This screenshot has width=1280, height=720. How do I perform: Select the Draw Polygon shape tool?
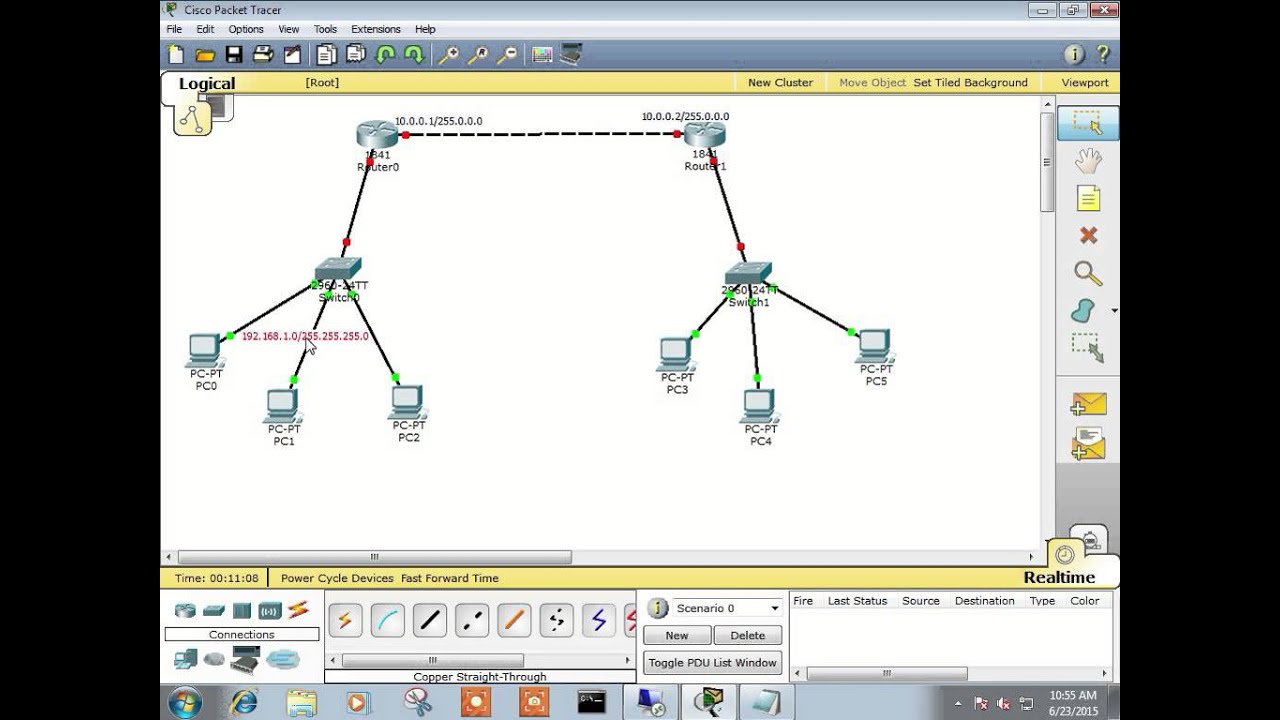tap(1083, 311)
